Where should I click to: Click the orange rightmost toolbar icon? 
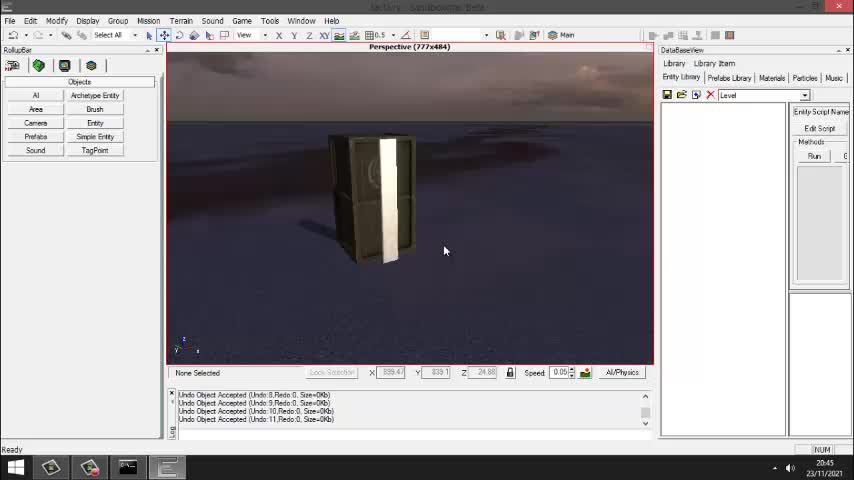pos(730,35)
